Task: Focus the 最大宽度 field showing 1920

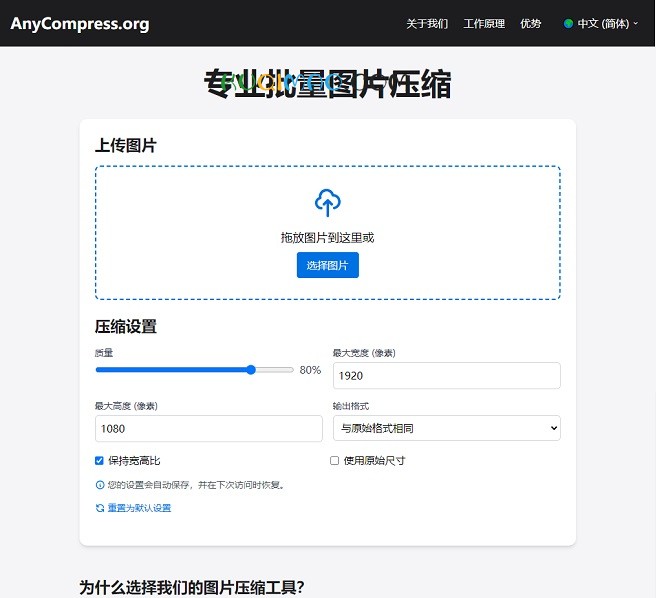Action: 447,375
